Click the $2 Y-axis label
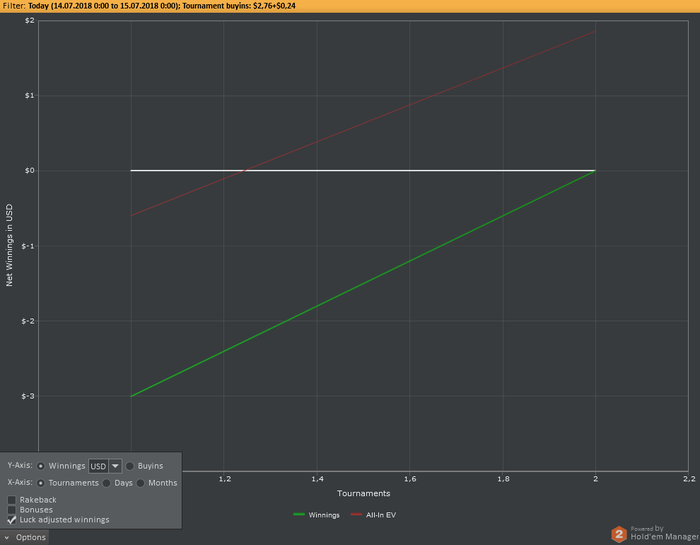The width and height of the screenshot is (700, 545). click(x=29, y=21)
